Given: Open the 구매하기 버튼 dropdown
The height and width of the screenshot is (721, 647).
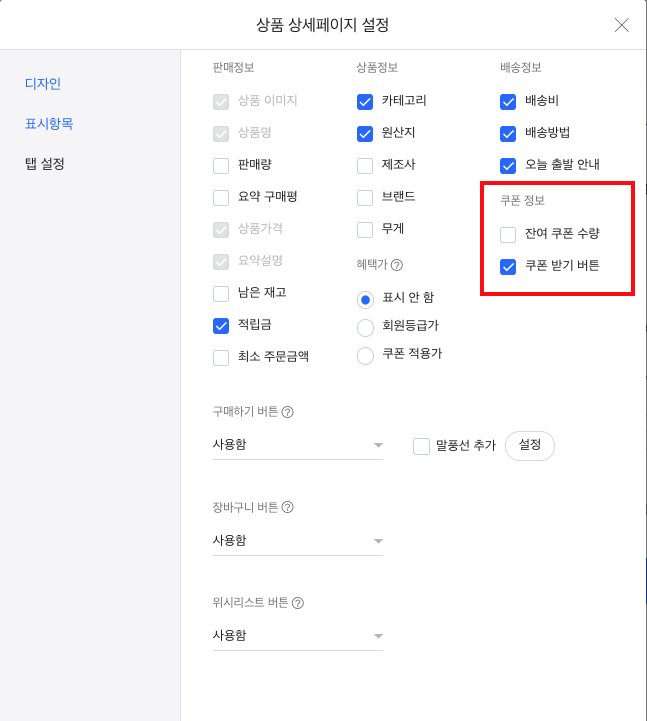Looking at the screenshot, I should 298,445.
